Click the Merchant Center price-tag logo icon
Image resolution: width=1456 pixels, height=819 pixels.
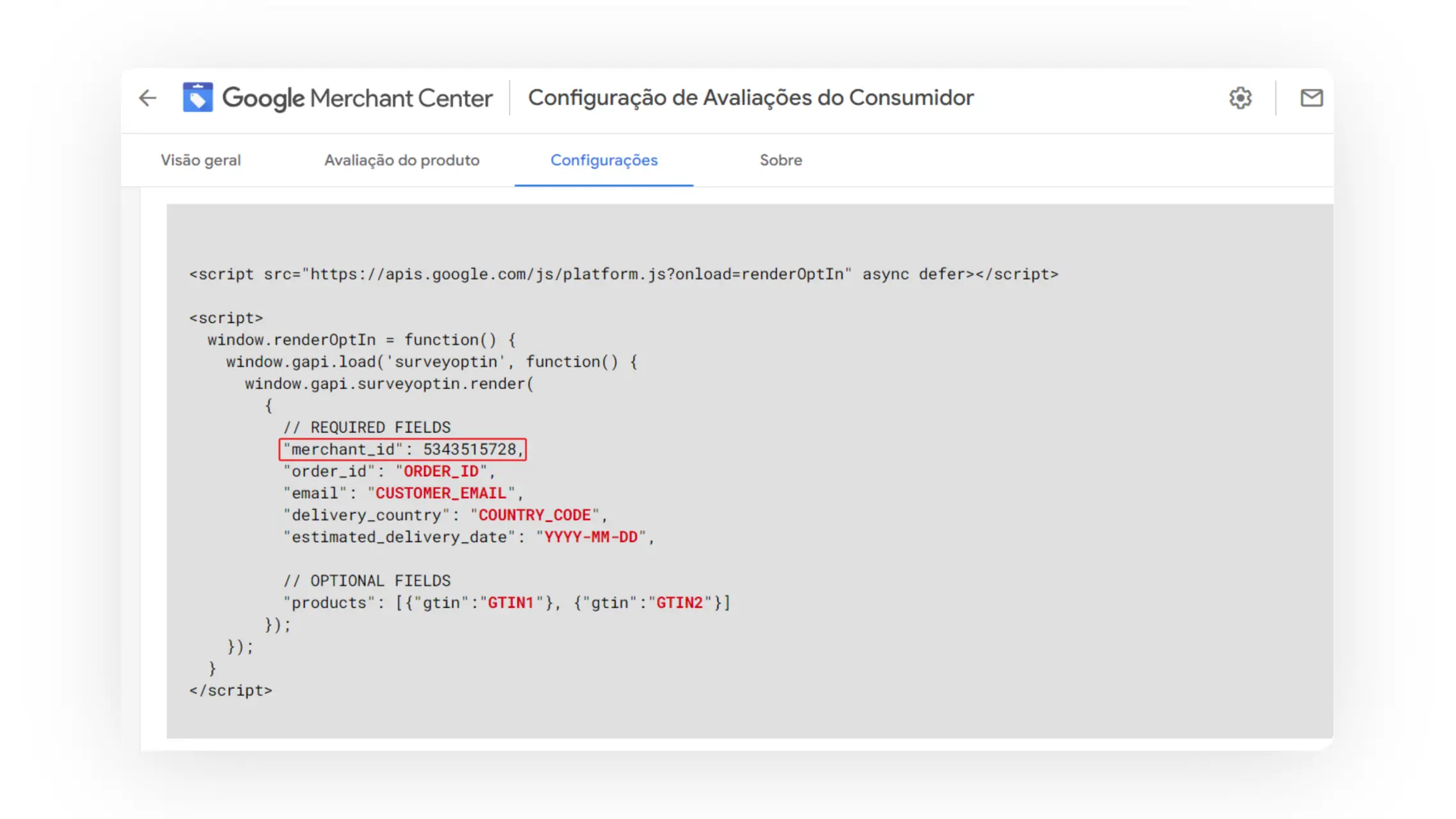click(x=197, y=97)
